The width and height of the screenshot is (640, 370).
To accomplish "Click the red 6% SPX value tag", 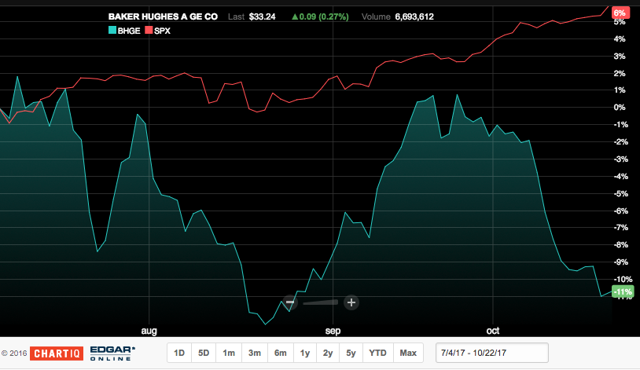I will pos(620,13).
